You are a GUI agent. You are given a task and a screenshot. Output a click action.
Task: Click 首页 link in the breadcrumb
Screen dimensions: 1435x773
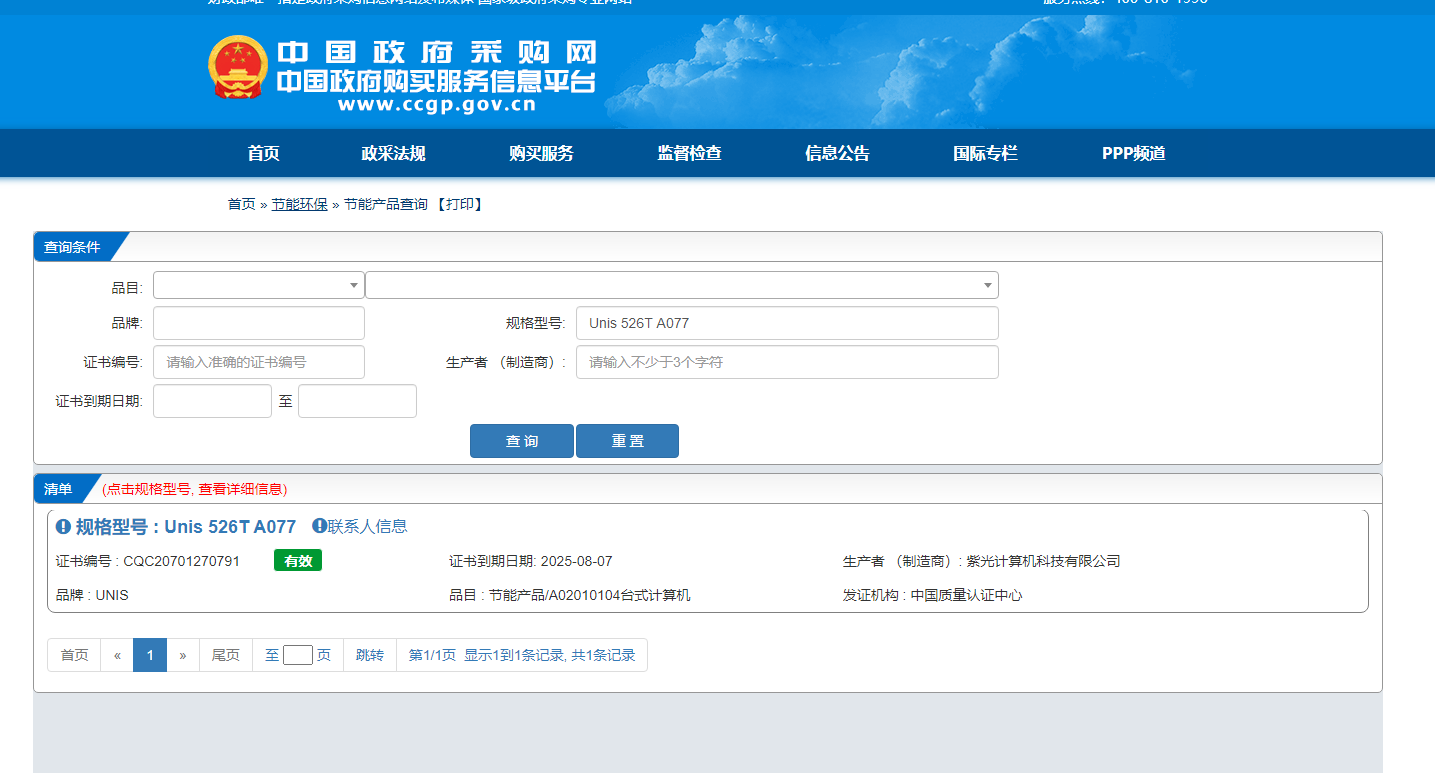click(x=242, y=204)
